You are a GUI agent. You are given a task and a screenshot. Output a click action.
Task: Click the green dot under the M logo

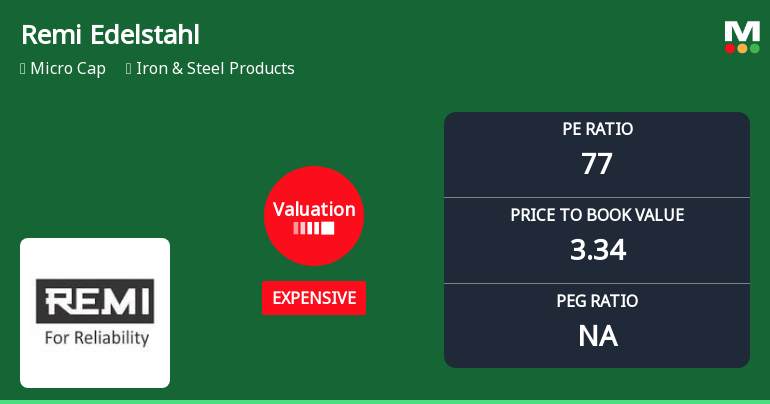[755, 48]
